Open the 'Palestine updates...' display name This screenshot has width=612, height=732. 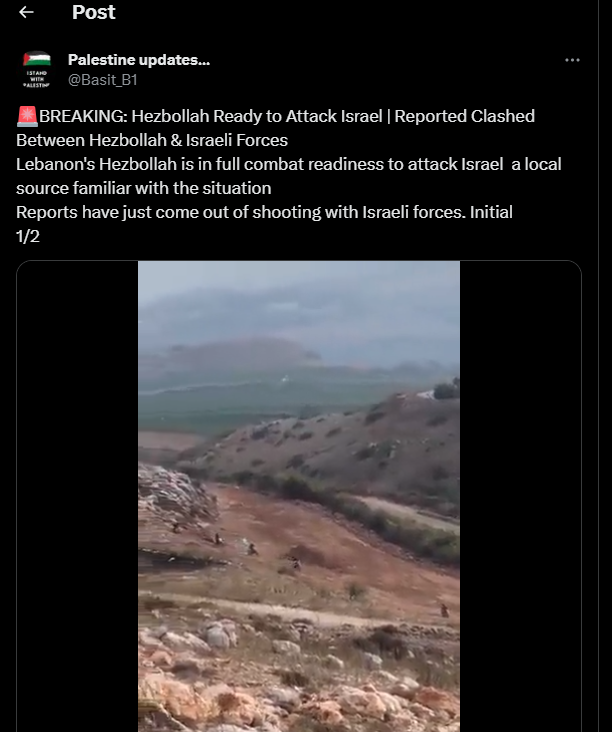coord(139,60)
